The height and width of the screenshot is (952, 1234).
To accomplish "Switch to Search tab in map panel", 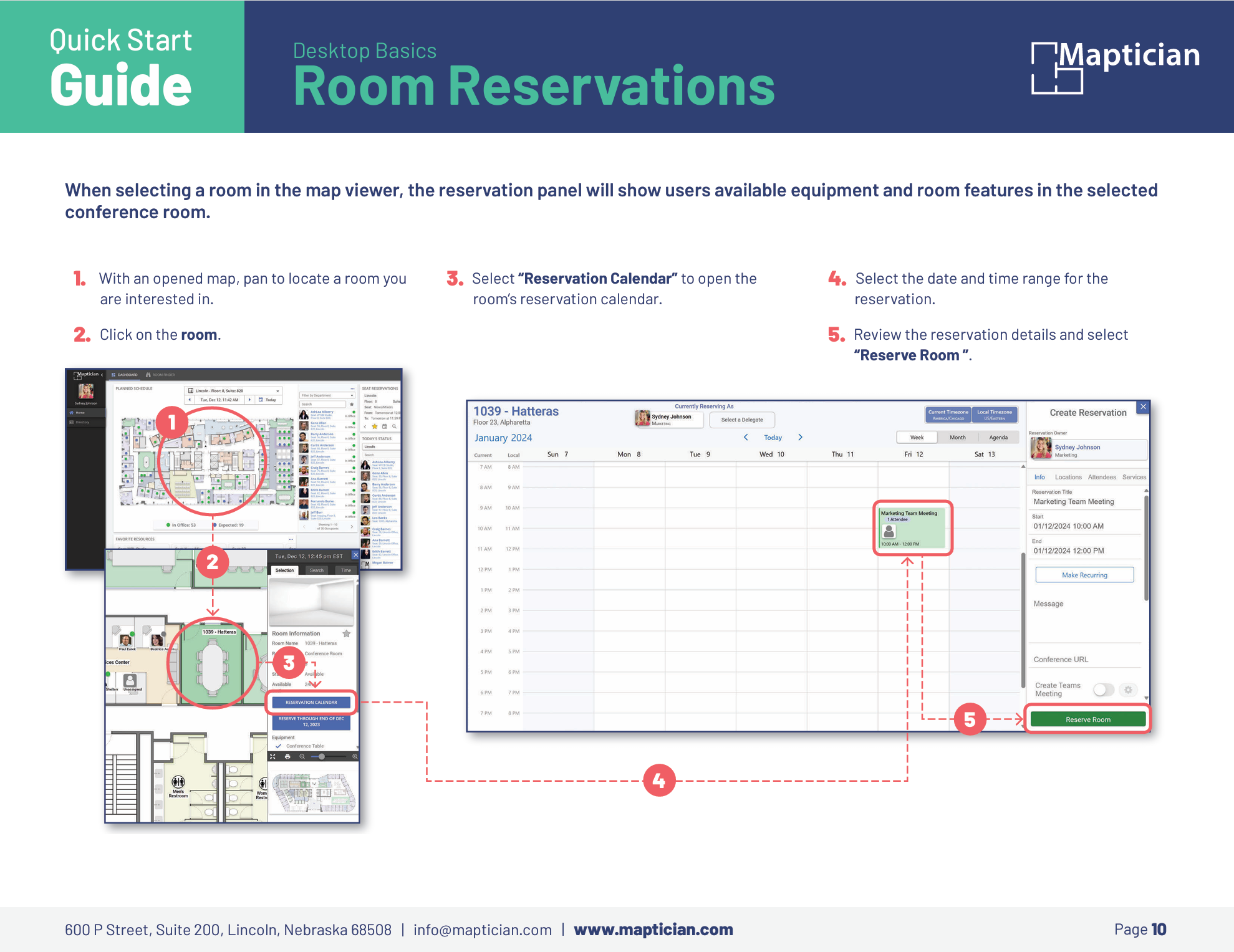I will coord(317,570).
